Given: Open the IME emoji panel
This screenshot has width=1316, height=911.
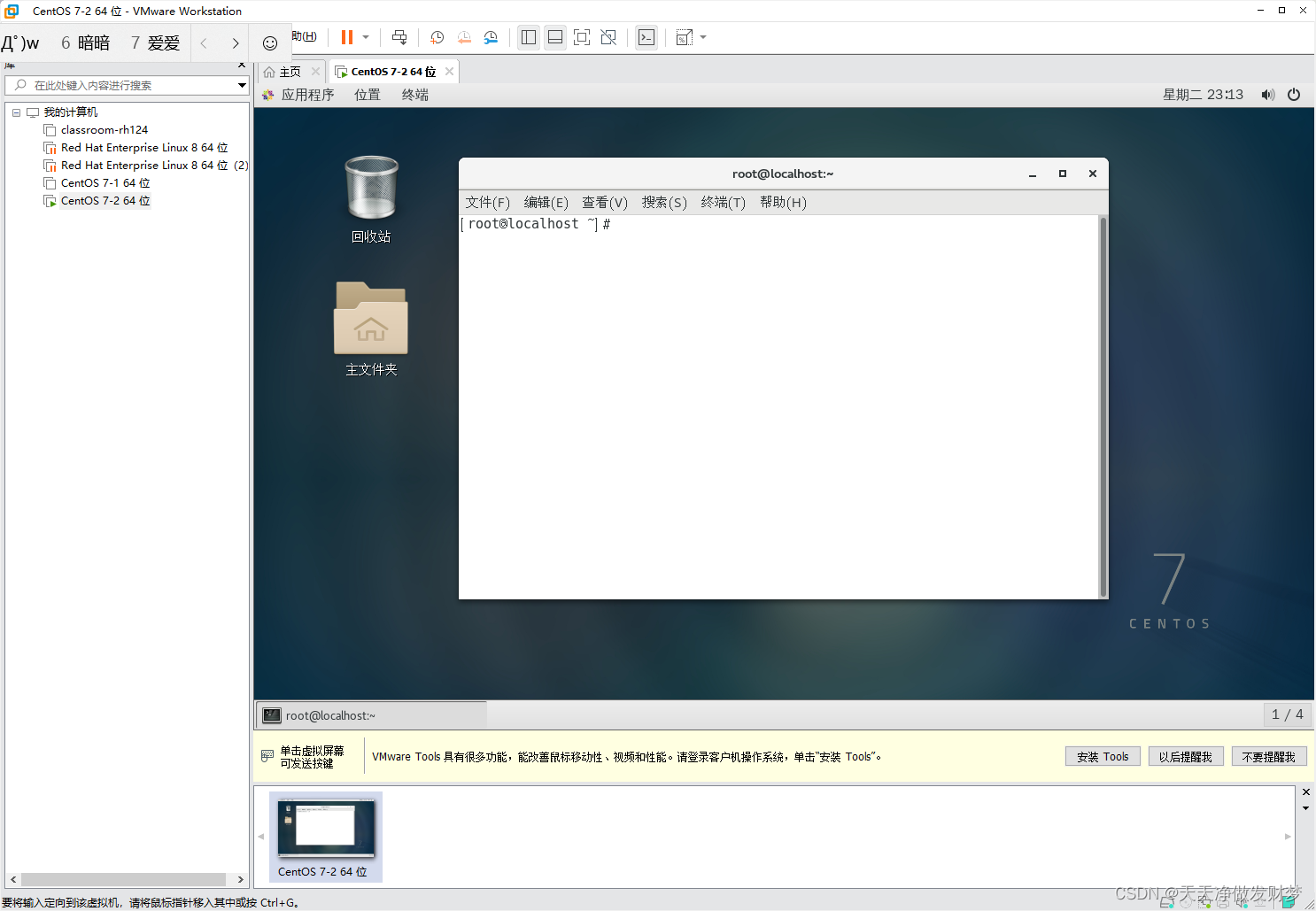Looking at the screenshot, I should (x=270, y=42).
